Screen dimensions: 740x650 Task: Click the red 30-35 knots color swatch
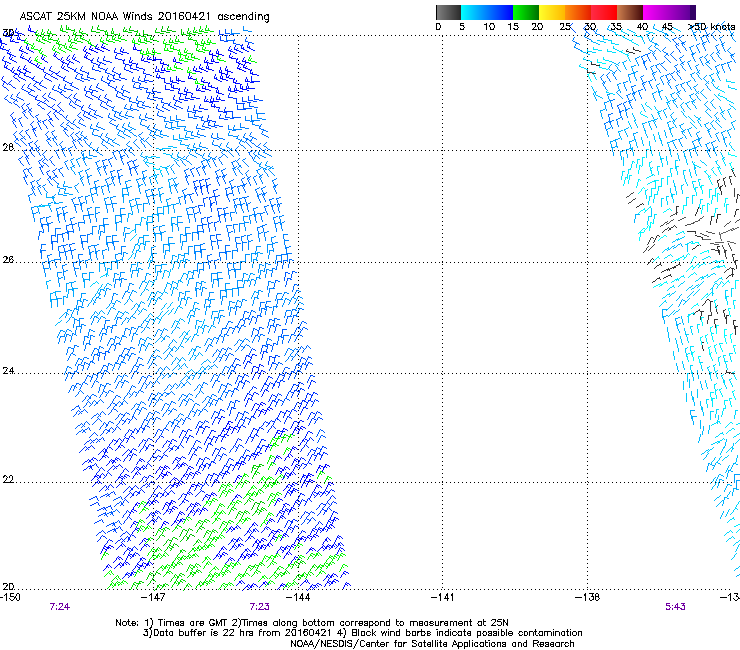coord(604,12)
